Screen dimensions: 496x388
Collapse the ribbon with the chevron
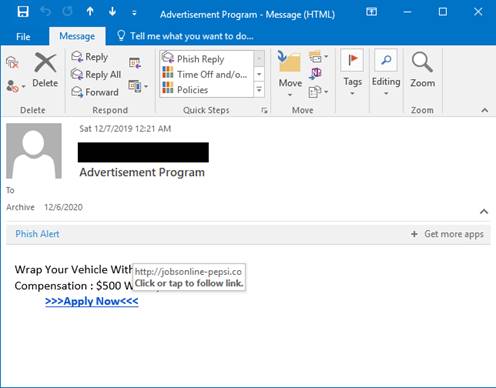coord(485,110)
